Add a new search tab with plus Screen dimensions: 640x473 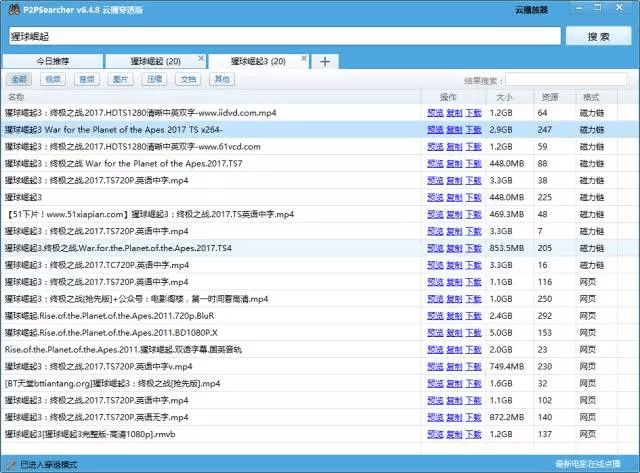pos(325,62)
